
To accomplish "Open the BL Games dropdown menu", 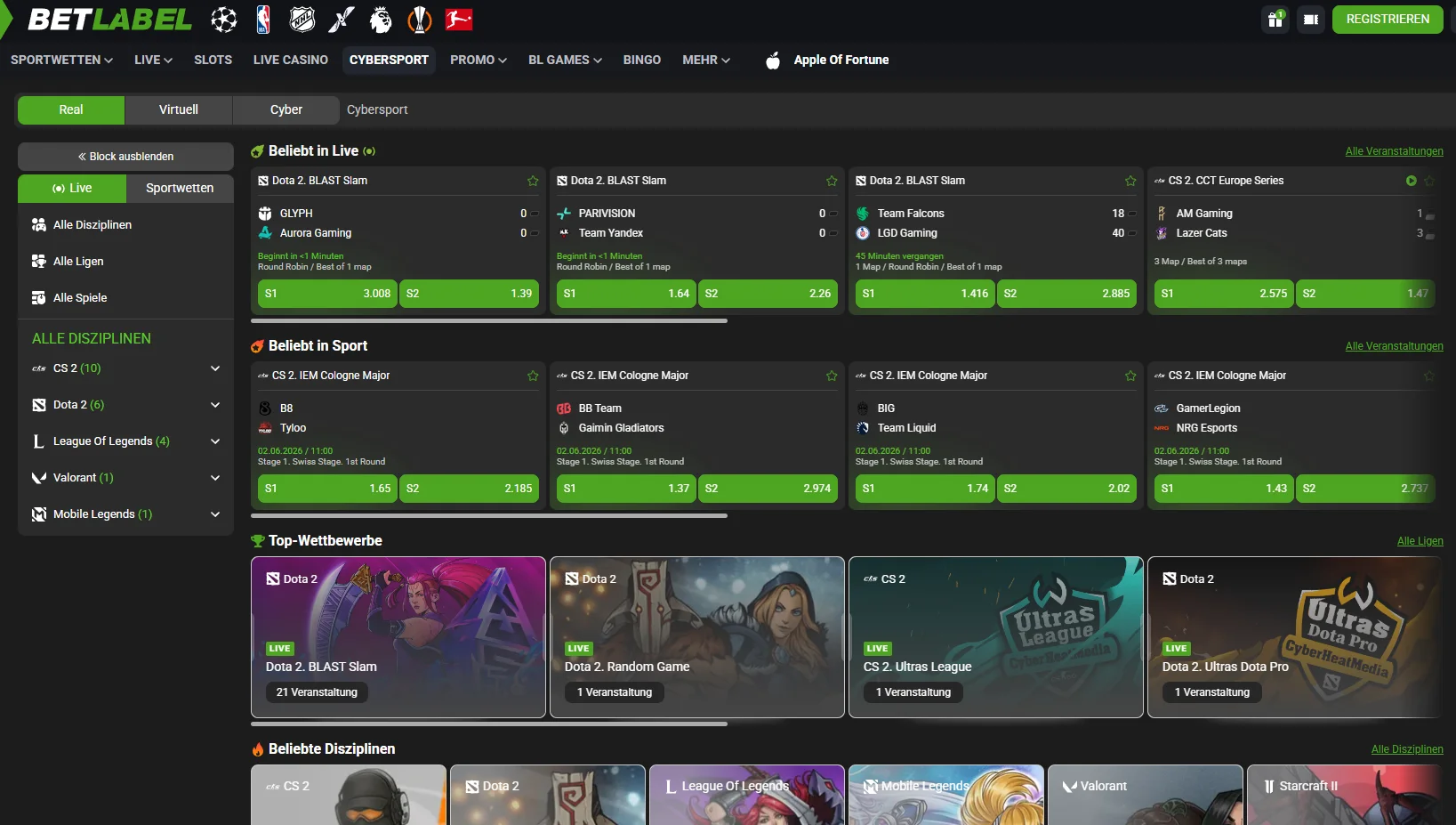I will tap(565, 60).
